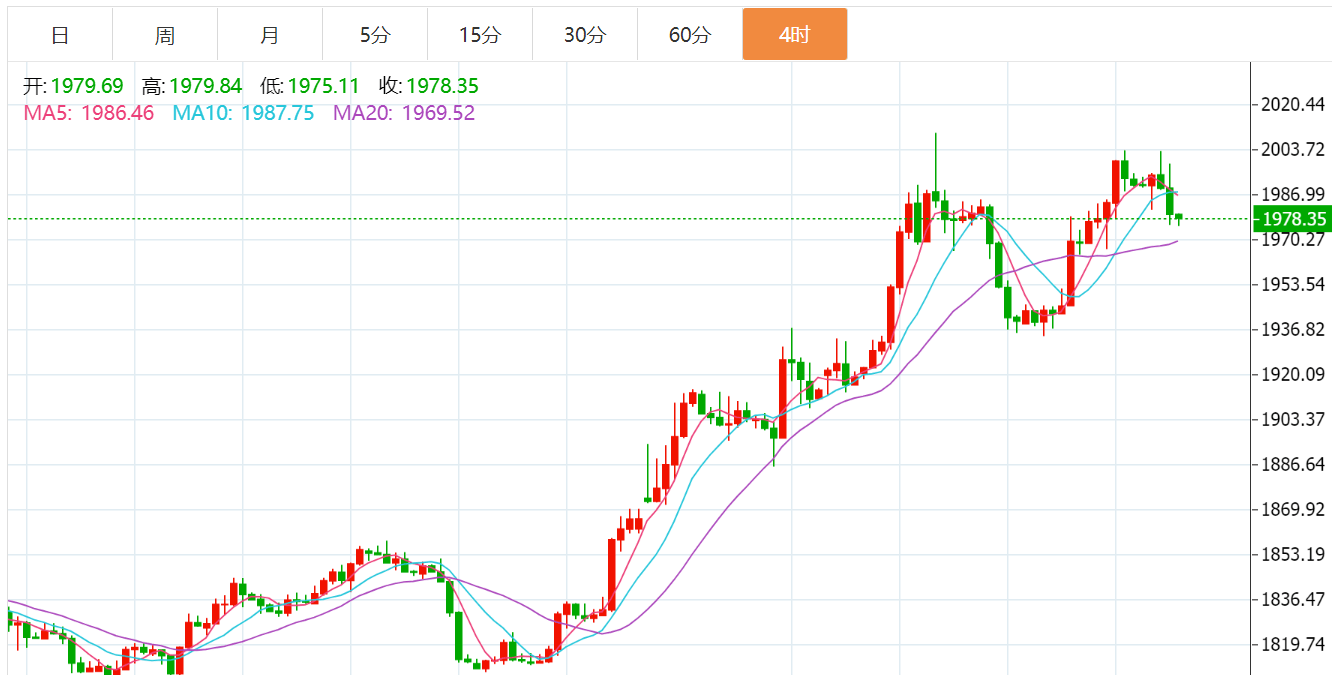1332x675 pixels.
Task: Click the highlighted orange 4时 tab
Action: pyautogui.click(x=794, y=35)
